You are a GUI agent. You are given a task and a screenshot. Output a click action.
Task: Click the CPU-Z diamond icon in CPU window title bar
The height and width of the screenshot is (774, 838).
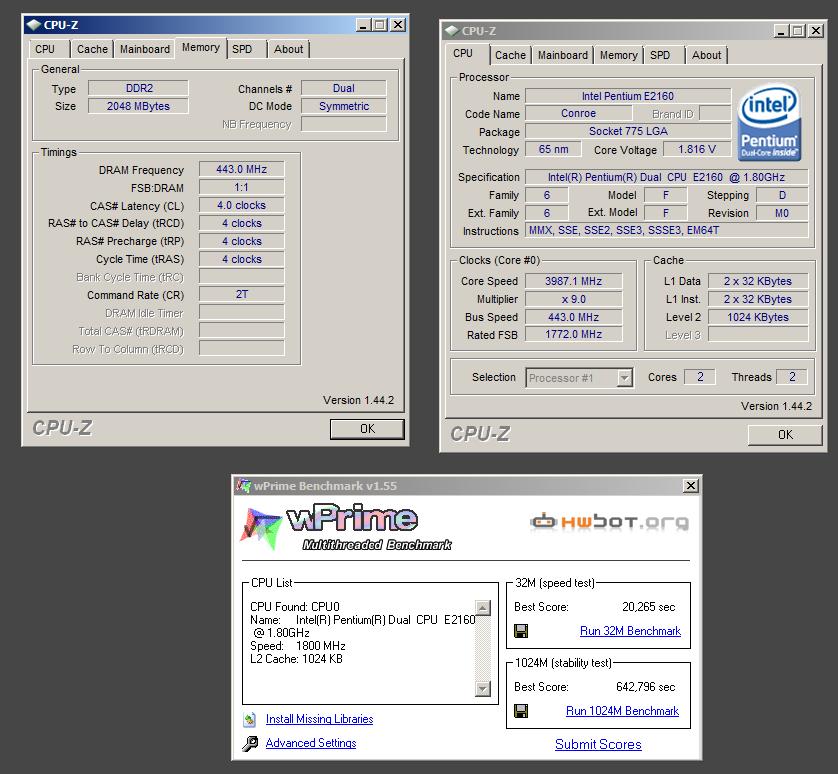(x=452, y=30)
